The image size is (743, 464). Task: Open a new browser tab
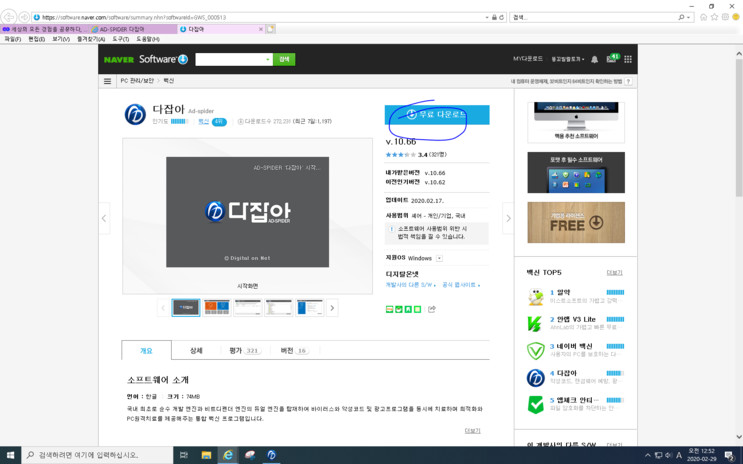pos(271,29)
